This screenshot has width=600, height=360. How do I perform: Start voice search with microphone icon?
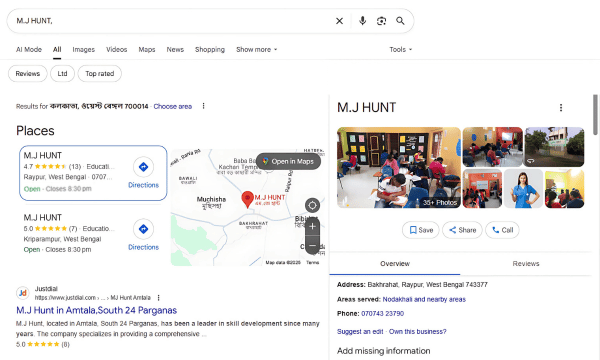(x=362, y=21)
